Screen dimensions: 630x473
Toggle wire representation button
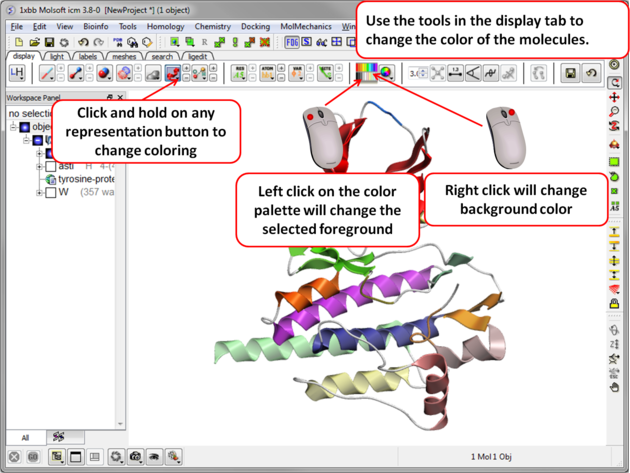[47, 74]
